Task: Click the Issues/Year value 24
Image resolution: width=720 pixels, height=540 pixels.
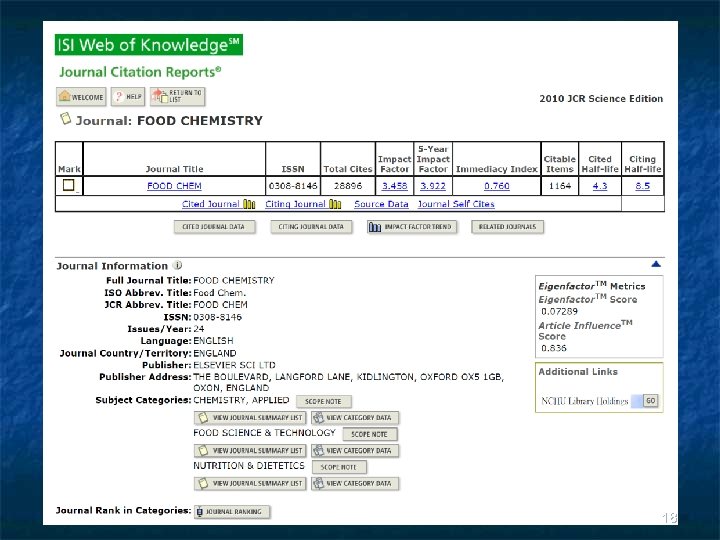Action: click(198, 329)
